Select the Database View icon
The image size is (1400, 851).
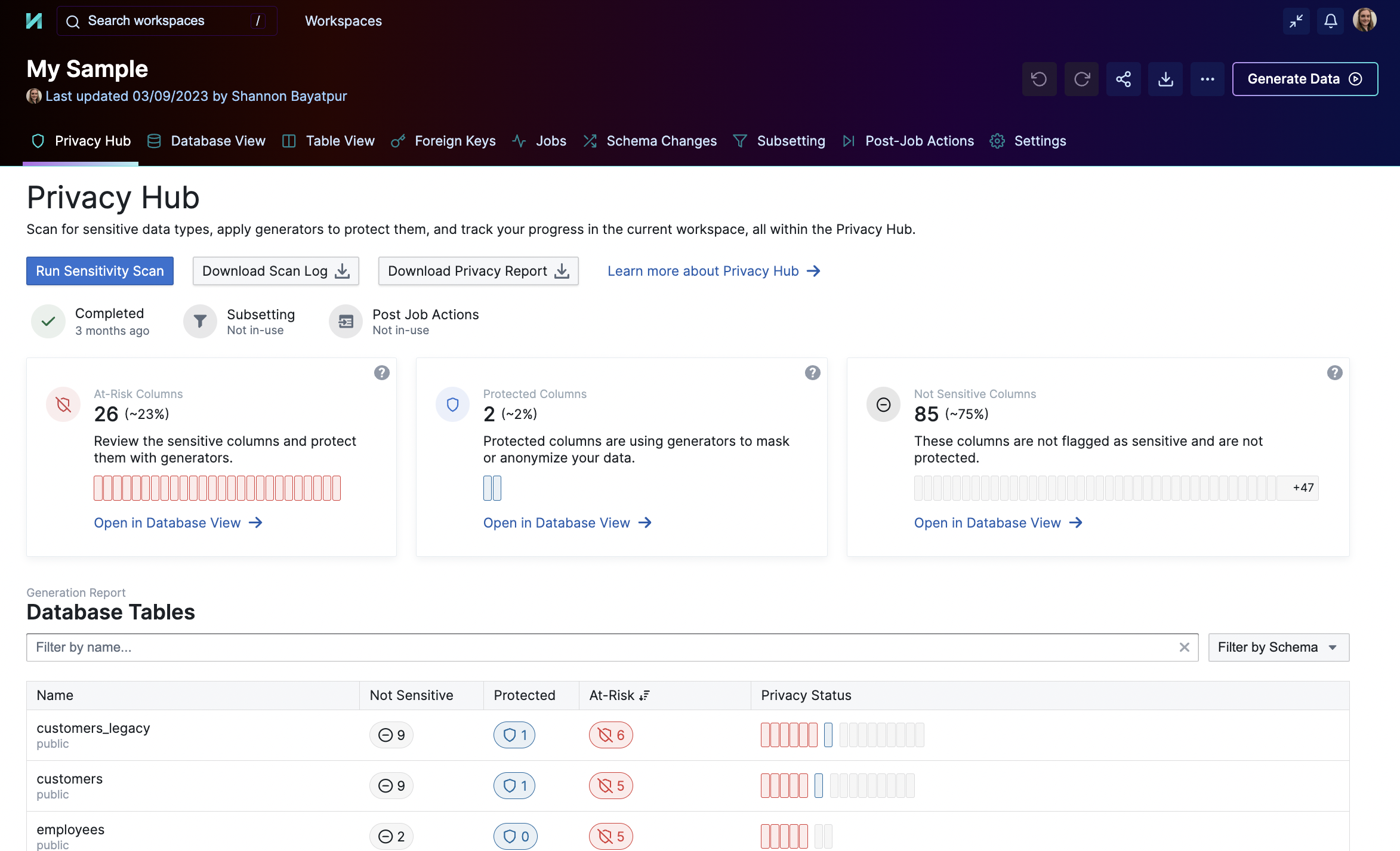pyautogui.click(x=154, y=141)
